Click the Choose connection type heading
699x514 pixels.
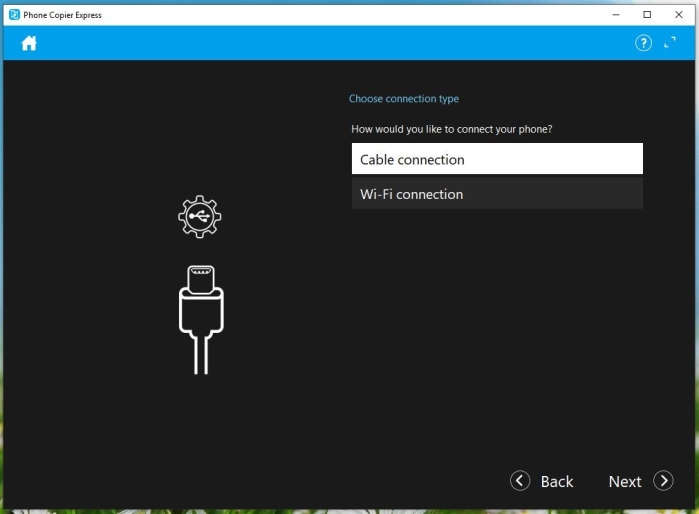[x=404, y=99]
